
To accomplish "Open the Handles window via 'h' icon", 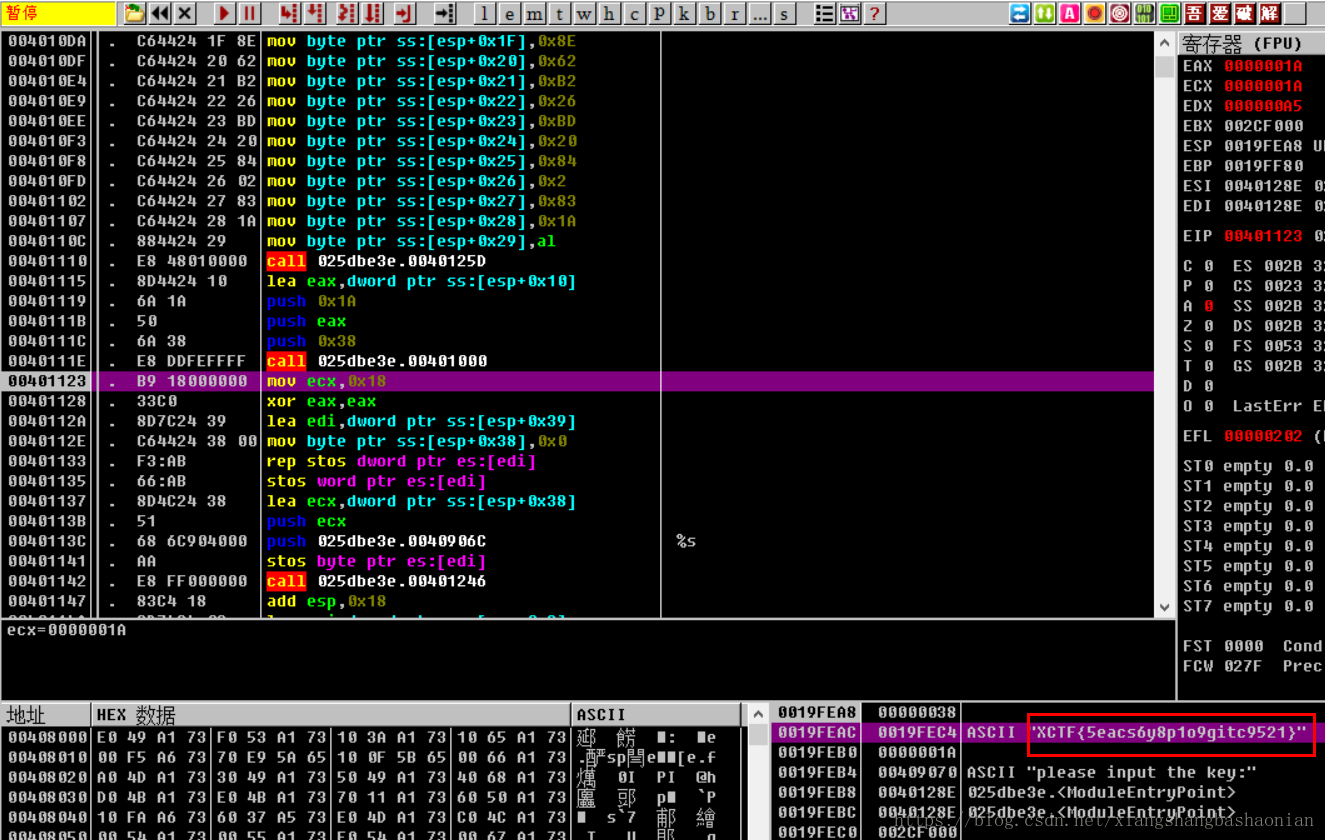I will [609, 14].
